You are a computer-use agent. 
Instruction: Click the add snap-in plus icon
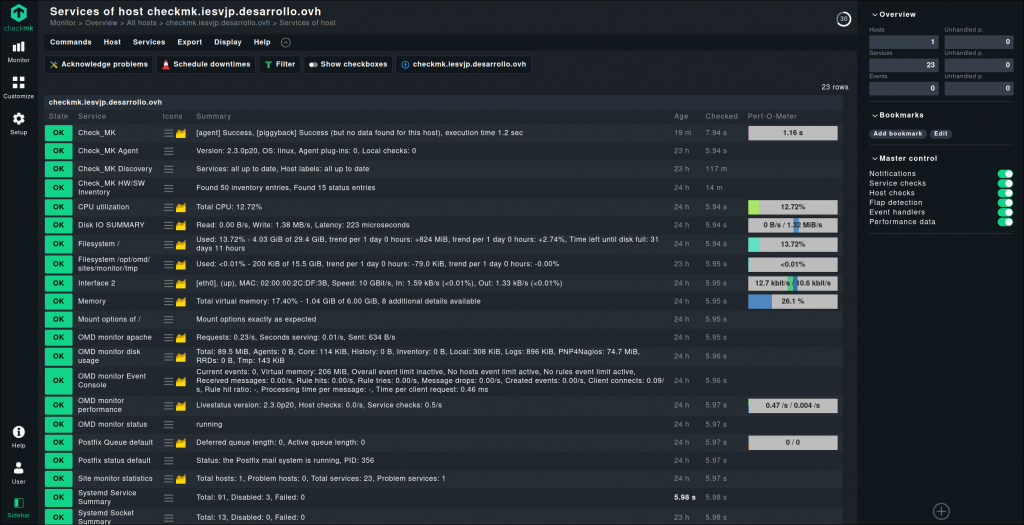940,511
